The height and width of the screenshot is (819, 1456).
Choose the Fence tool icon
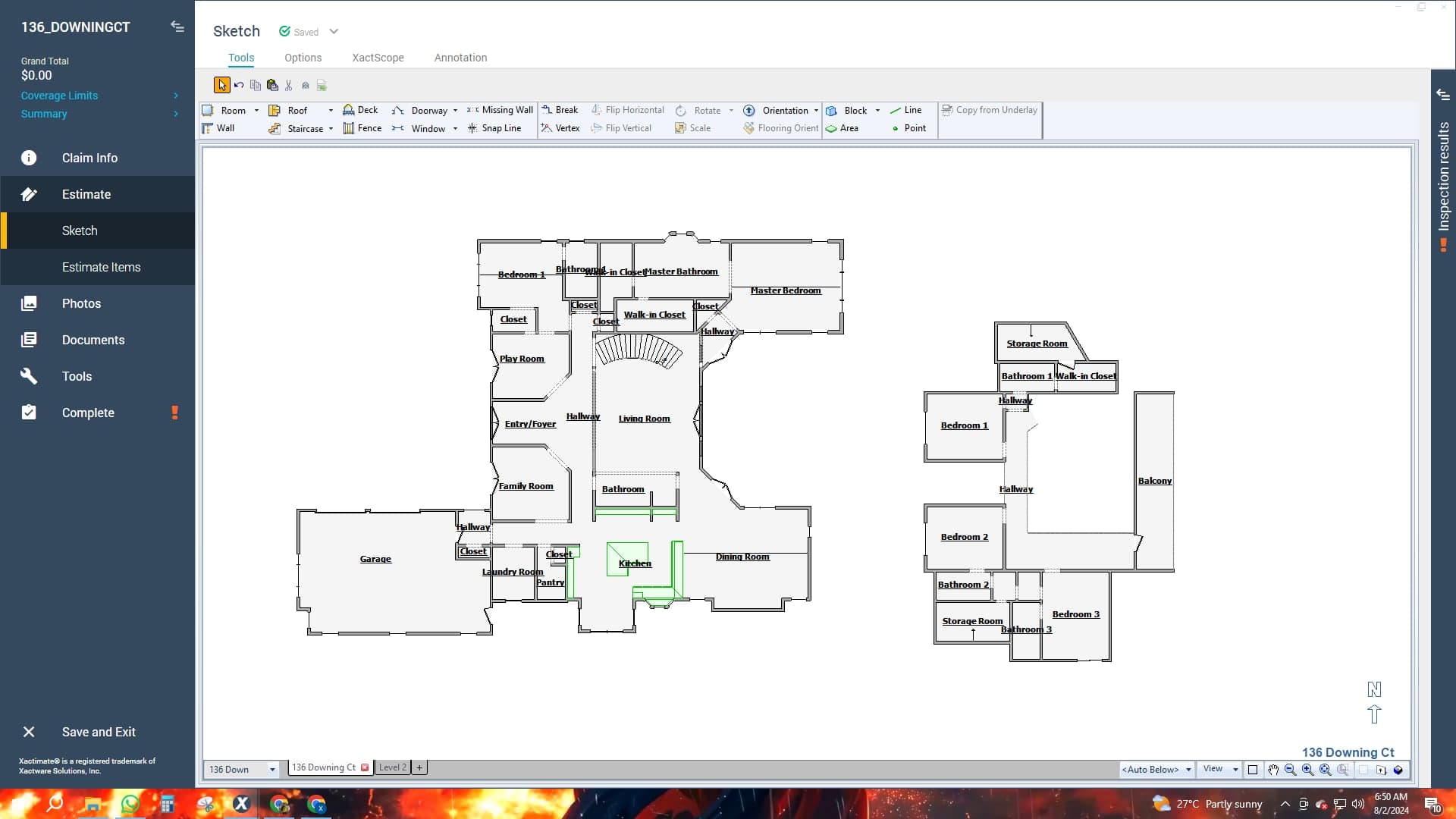(349, 128)
